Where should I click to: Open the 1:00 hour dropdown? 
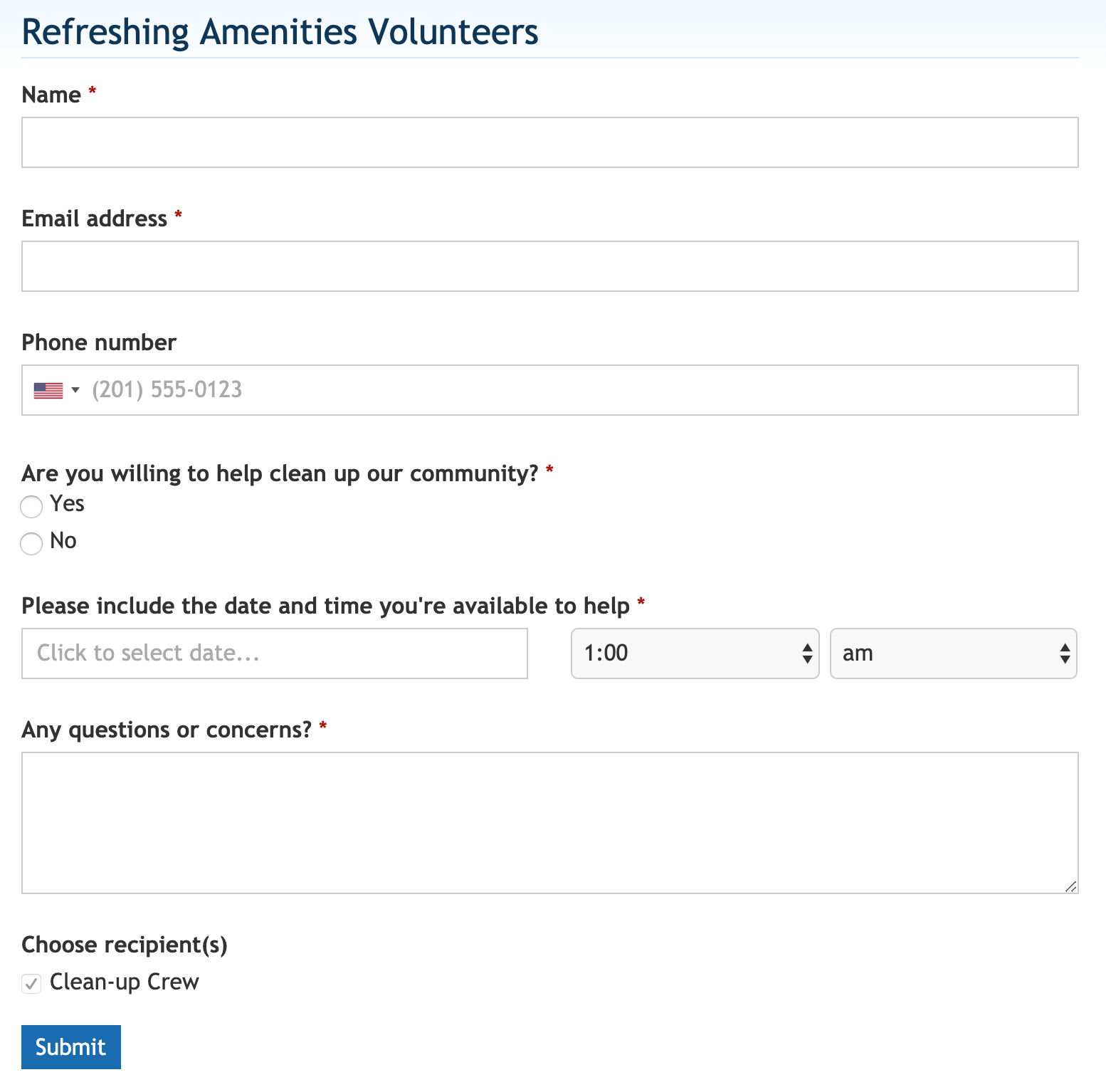point(695,653)
